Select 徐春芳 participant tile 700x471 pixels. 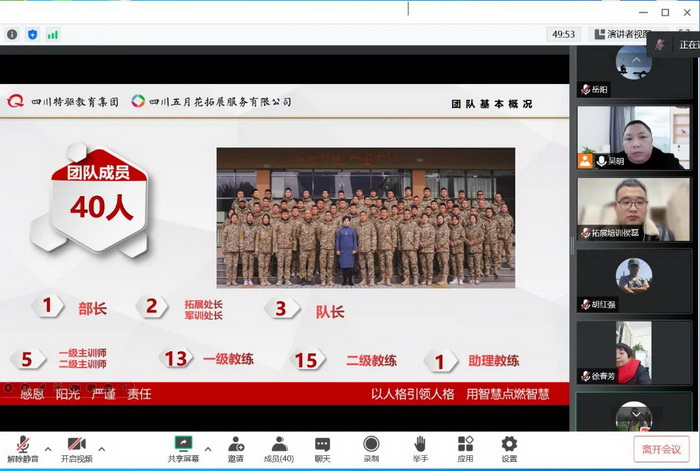(634, 353)
